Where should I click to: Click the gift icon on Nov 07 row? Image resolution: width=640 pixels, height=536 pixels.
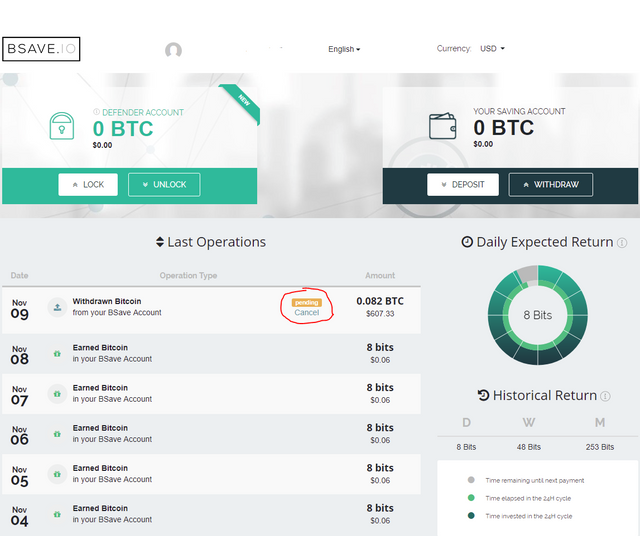(57, 394)
